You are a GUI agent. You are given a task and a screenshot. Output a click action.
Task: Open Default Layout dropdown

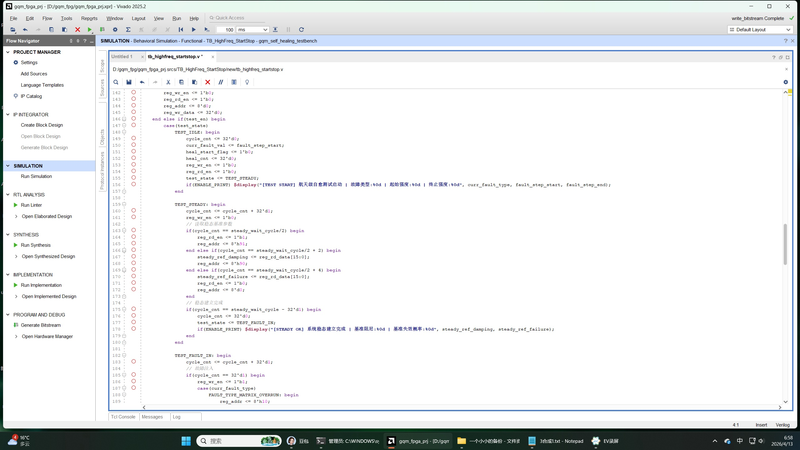tap(760, 30)
